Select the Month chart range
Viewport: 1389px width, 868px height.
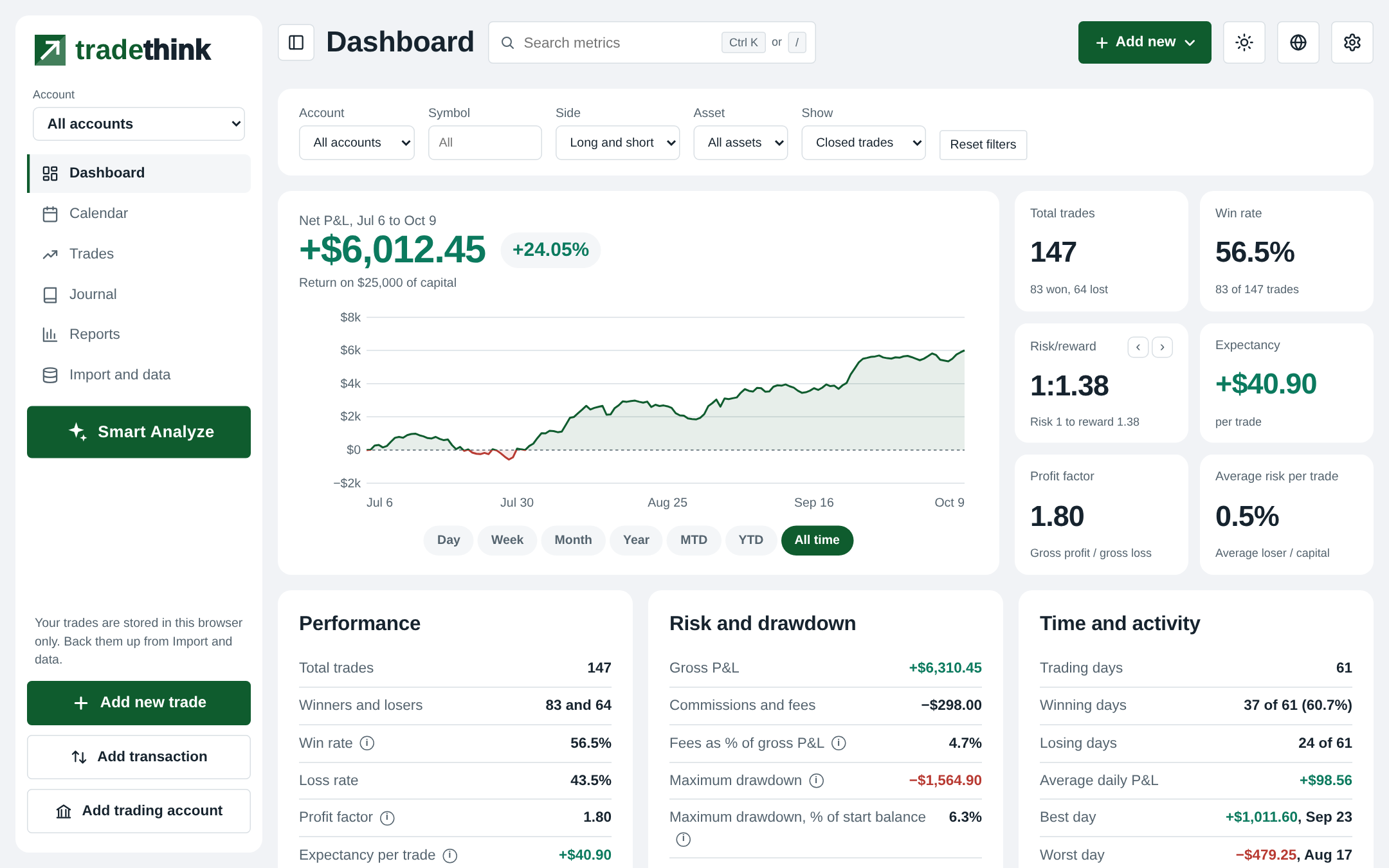point(573,540)
